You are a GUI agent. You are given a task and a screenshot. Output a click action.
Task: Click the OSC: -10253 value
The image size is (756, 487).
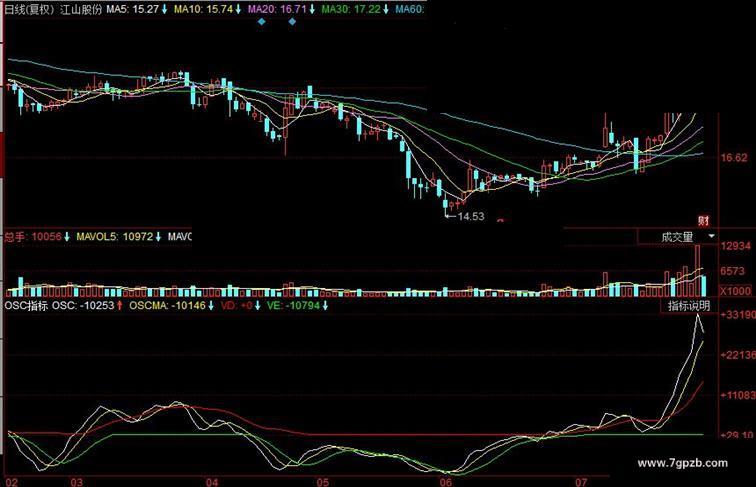tap(83, 306)
